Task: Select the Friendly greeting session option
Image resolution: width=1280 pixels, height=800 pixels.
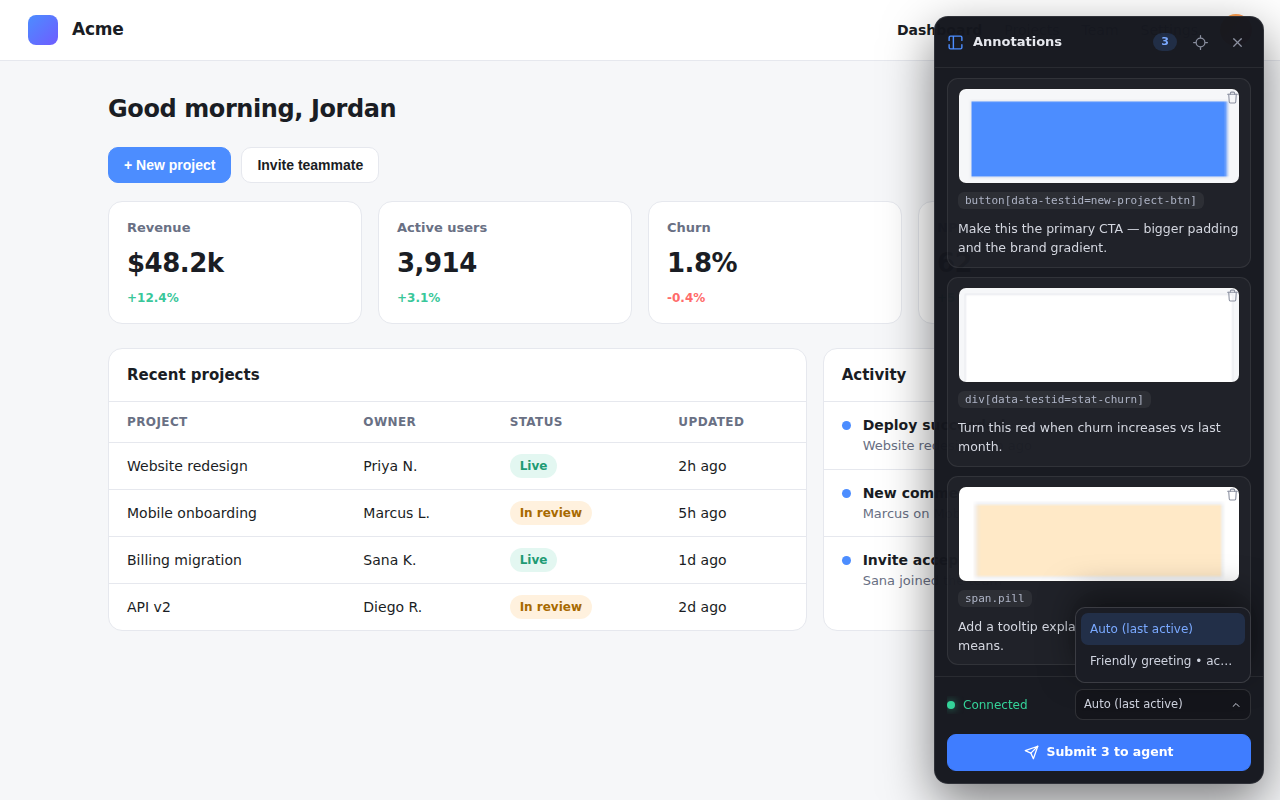Action: (x=1163, y=661)
